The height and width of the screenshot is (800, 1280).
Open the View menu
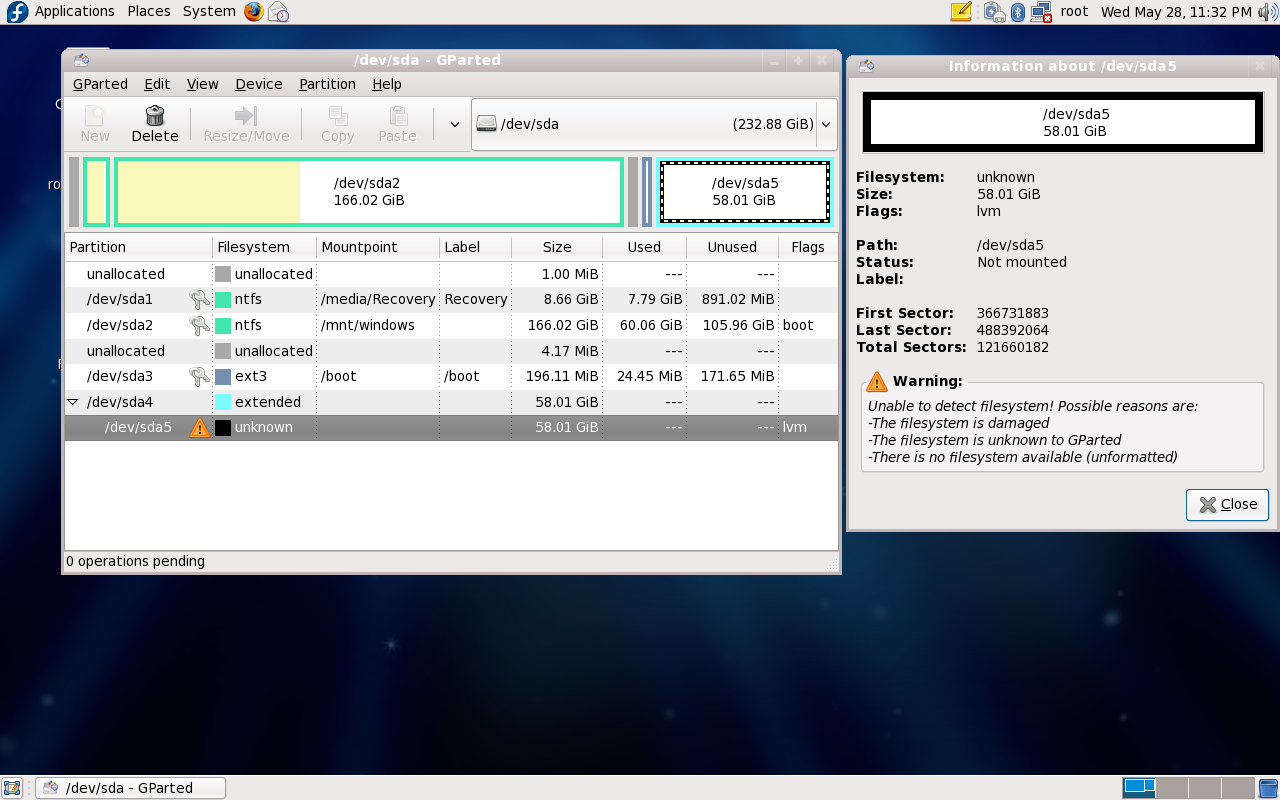click(x=202, y=84)
